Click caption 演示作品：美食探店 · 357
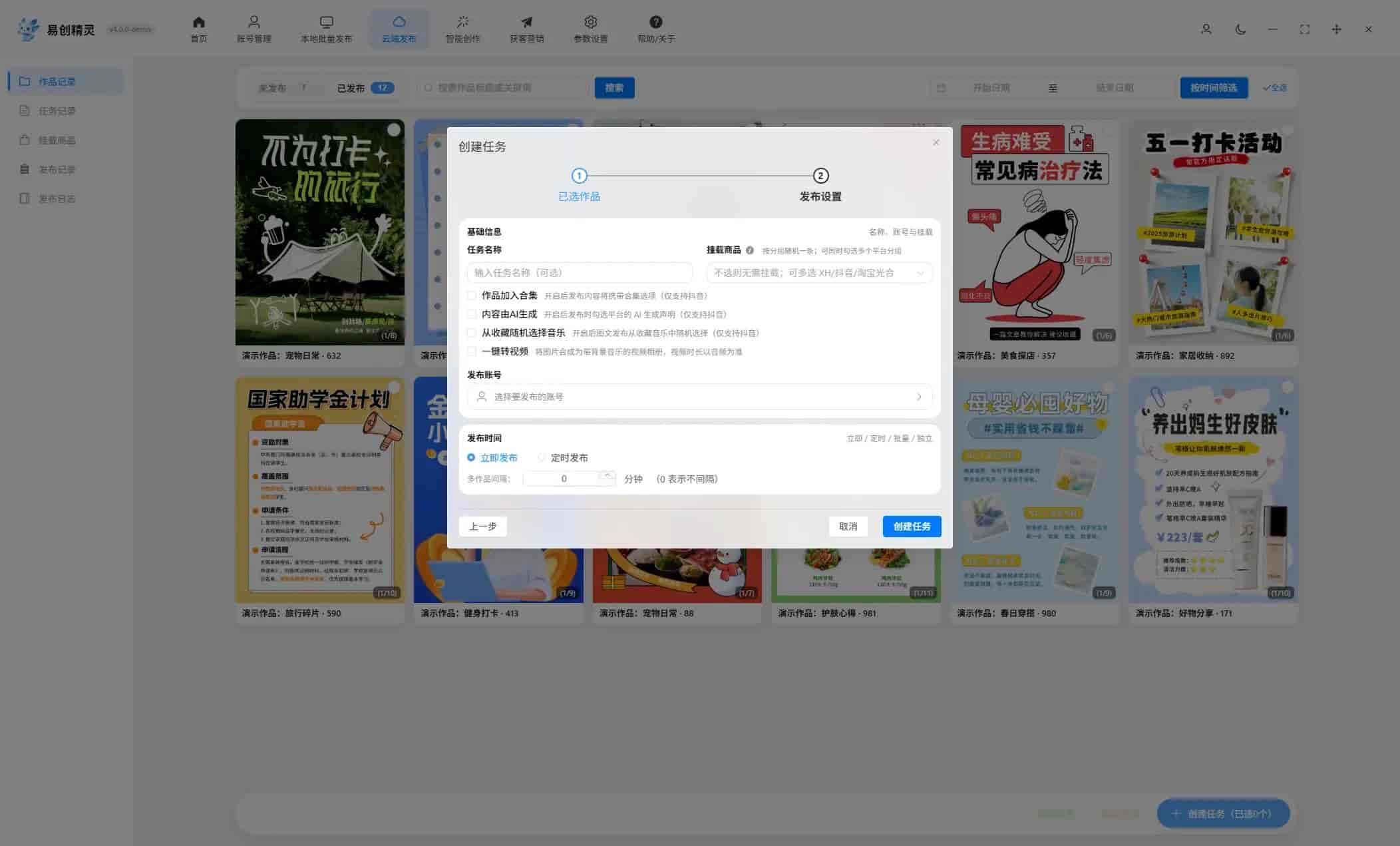 pos(1006,355)
